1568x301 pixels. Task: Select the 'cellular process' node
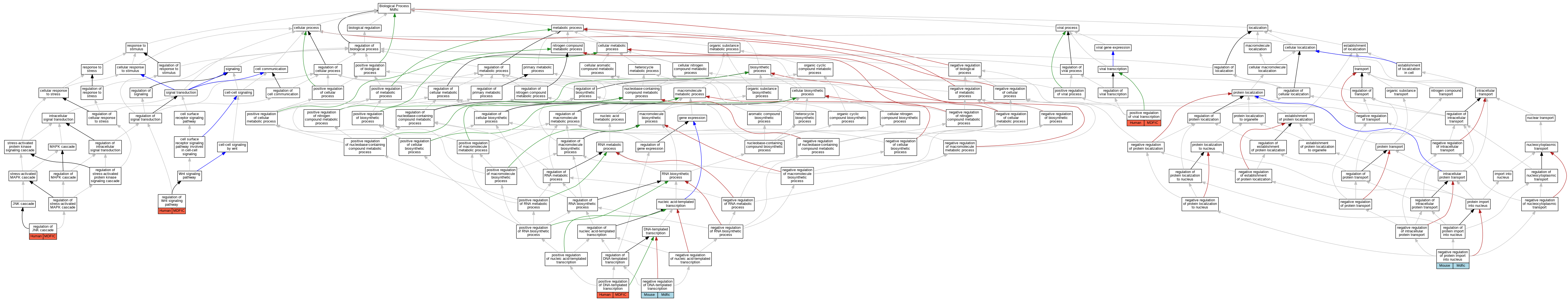[306, 27]
